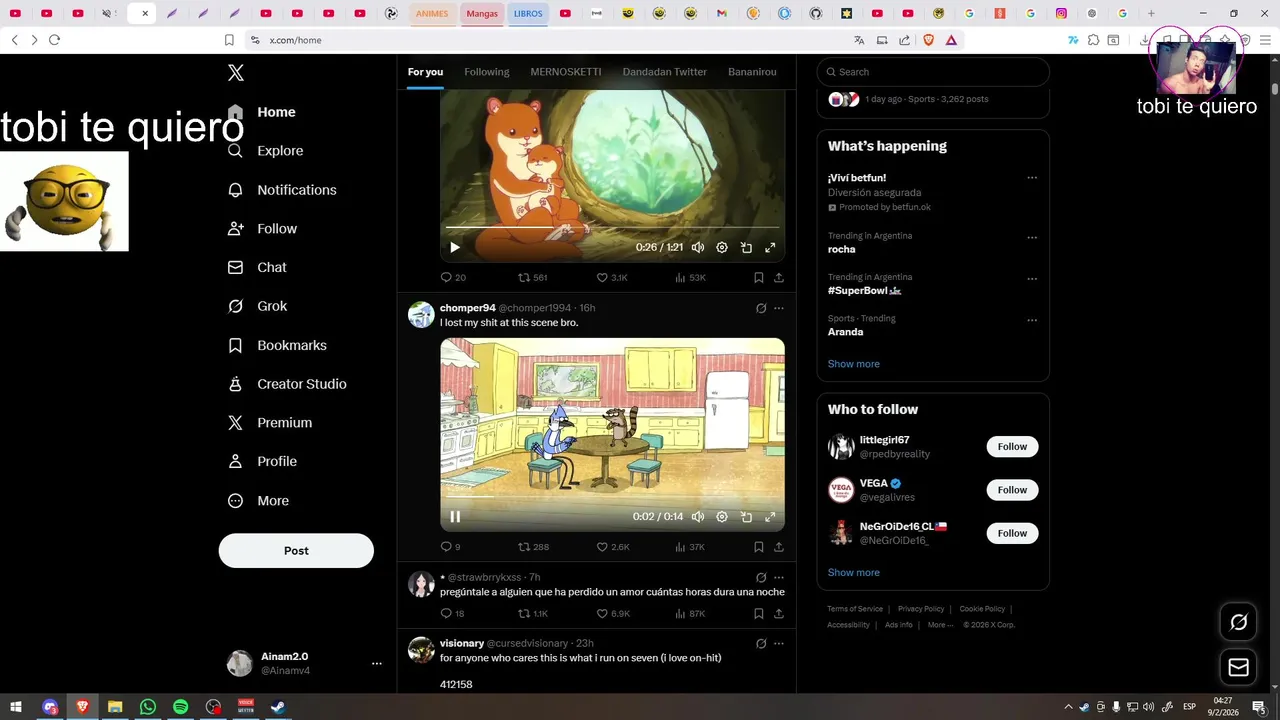Seek on kitchen video progress bar
This screenshot has width=1280, height=720.
[x=612, y=497]
